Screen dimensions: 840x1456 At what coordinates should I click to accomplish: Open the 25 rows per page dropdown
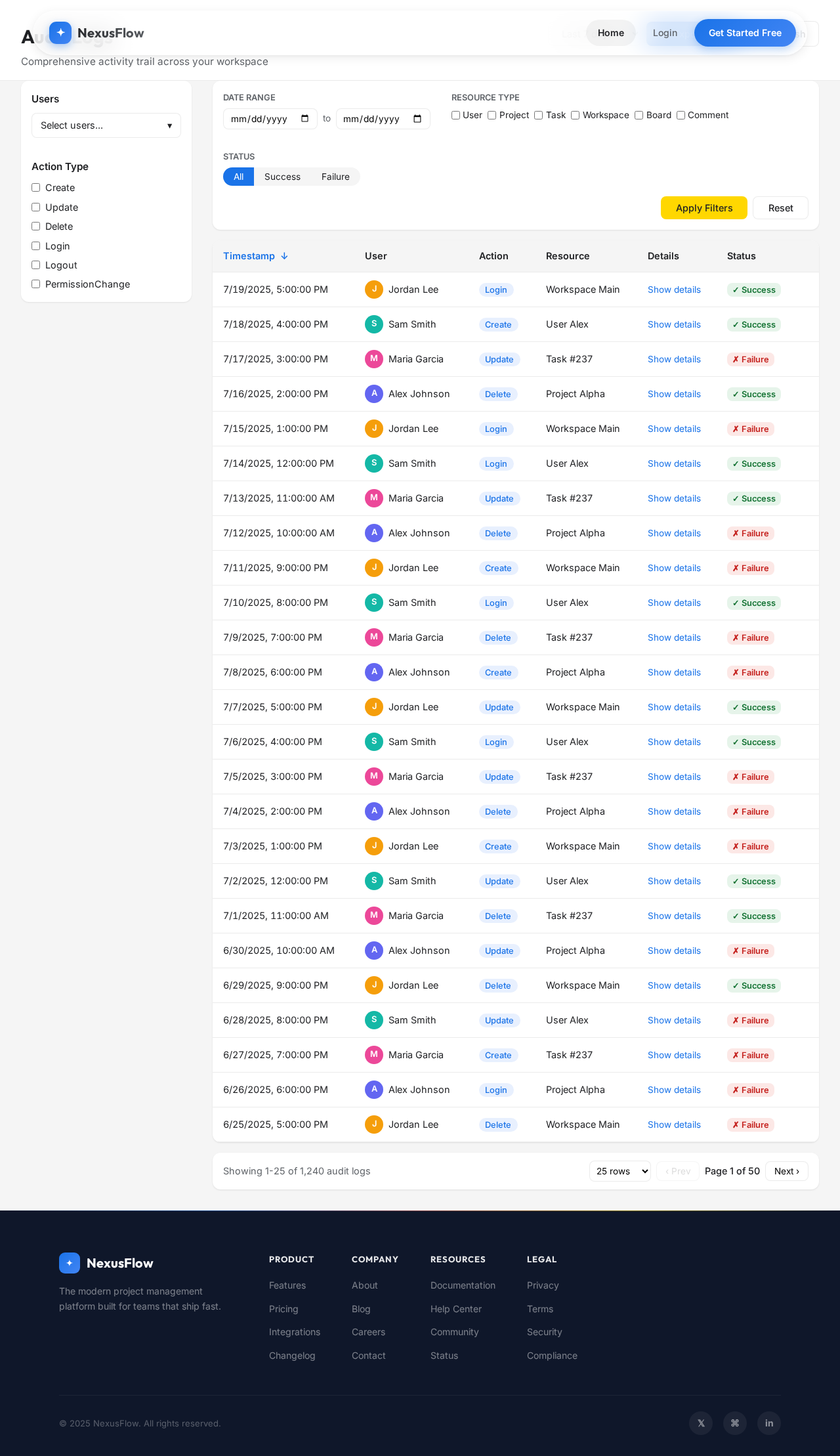click(x=620, y=1171)
